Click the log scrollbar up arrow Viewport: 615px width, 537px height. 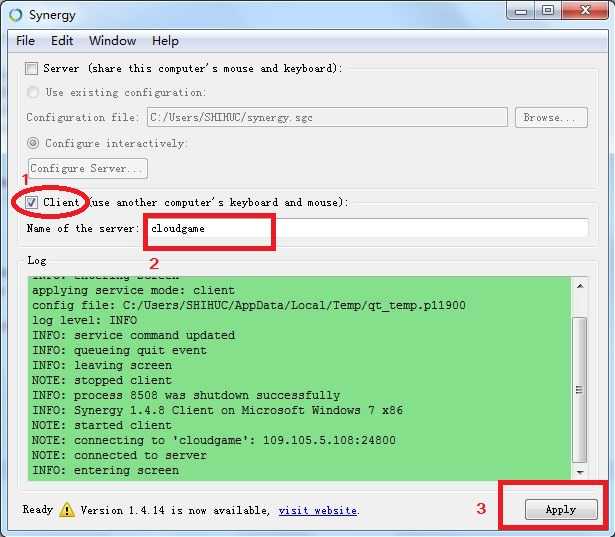click(580, 286)
